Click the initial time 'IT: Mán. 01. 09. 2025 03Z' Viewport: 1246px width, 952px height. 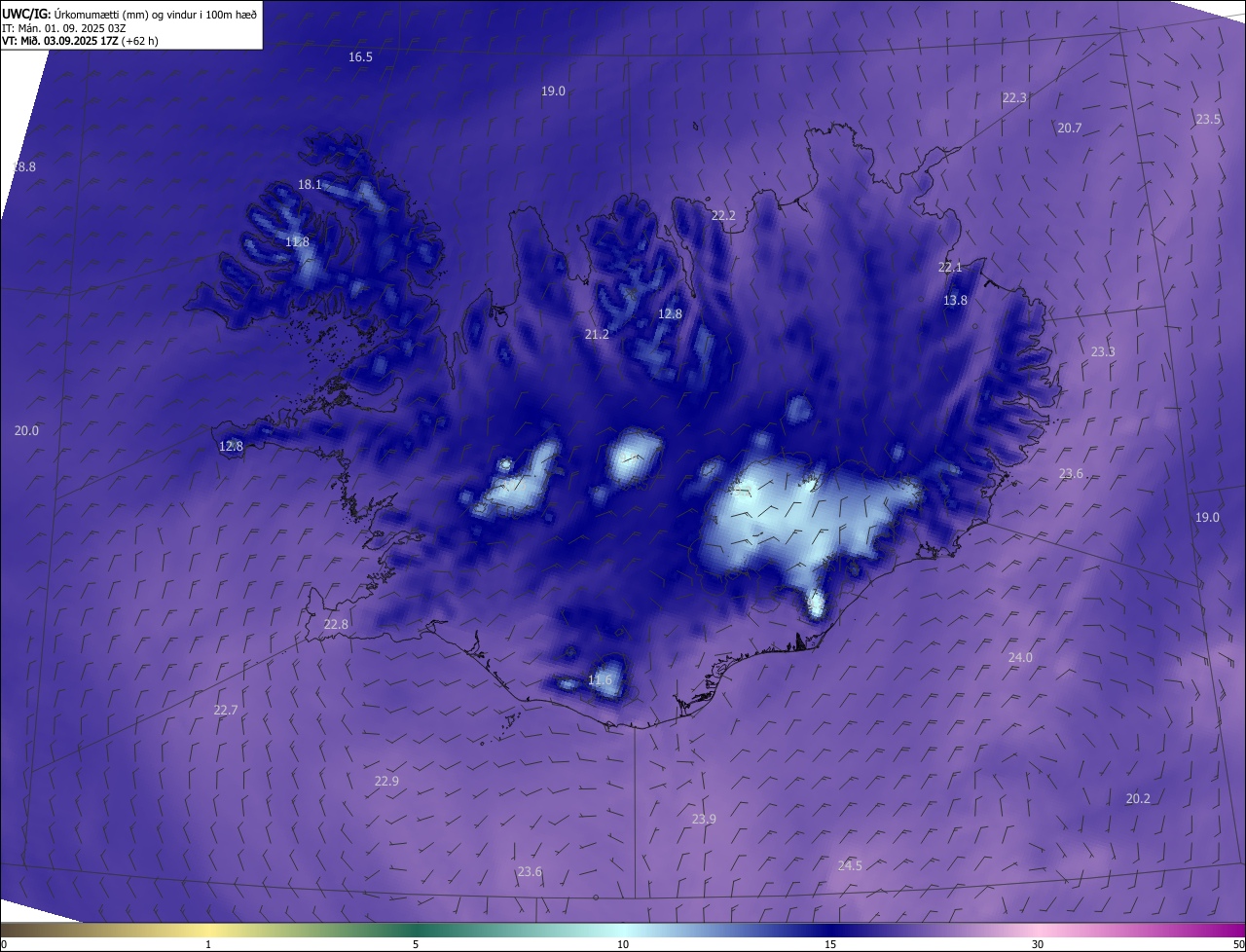point(64,28)
